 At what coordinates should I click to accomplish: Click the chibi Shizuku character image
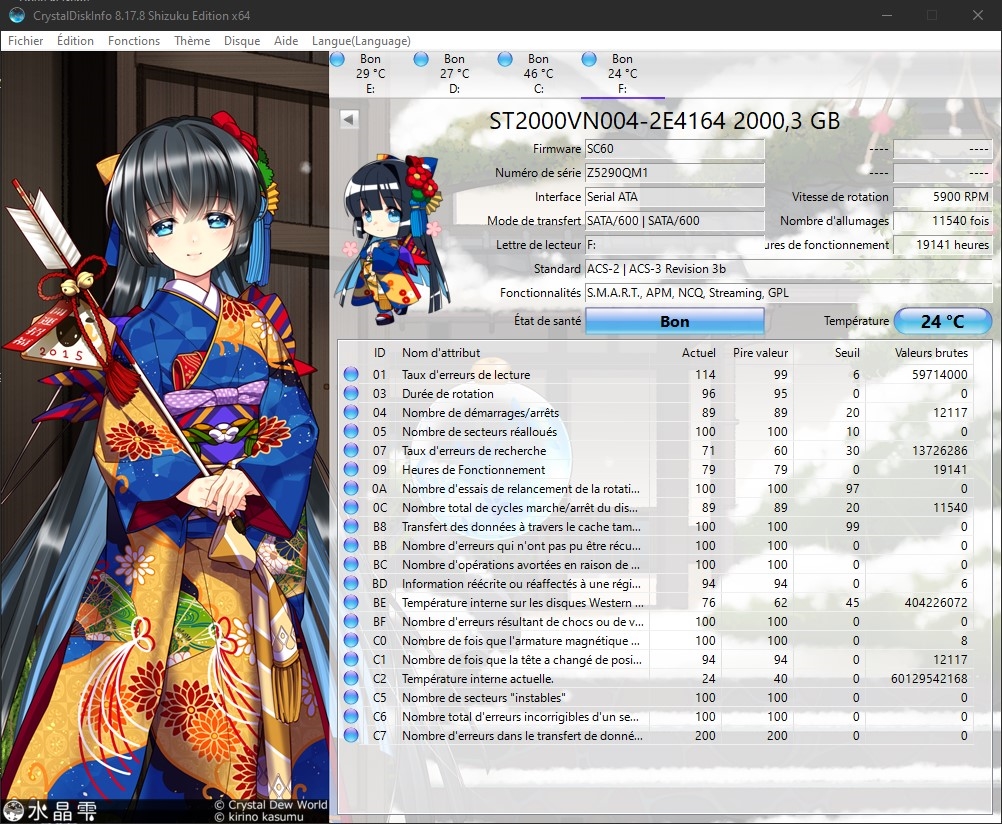pos(392,239)
